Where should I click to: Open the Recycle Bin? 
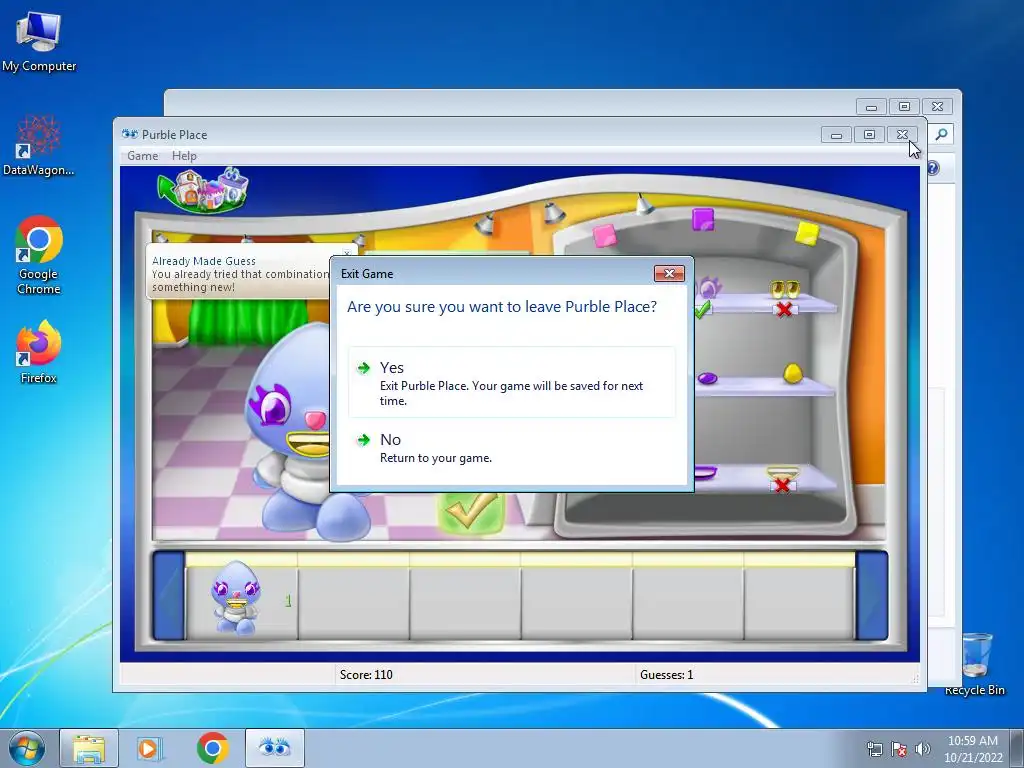(x=975, y=663)
